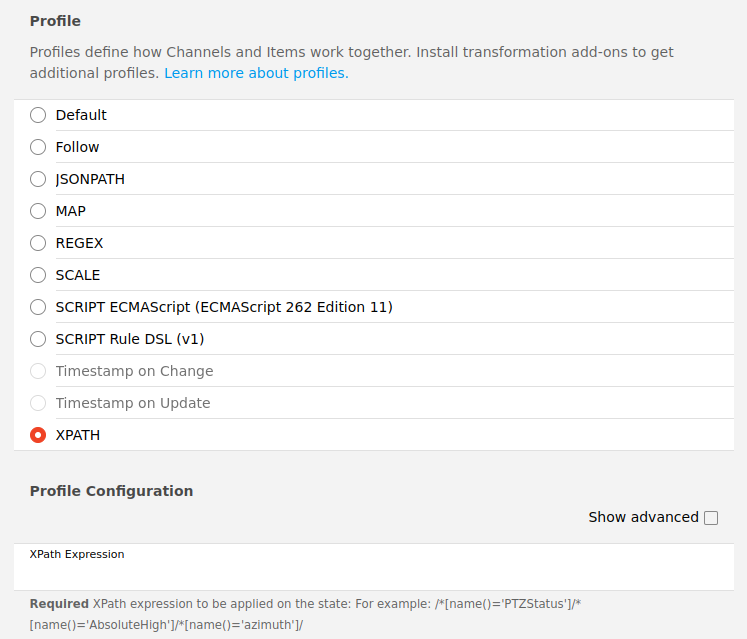This screenshot has height=639, width=747.
Task: Choose the SCALE profile option
Action: [38, 275]
